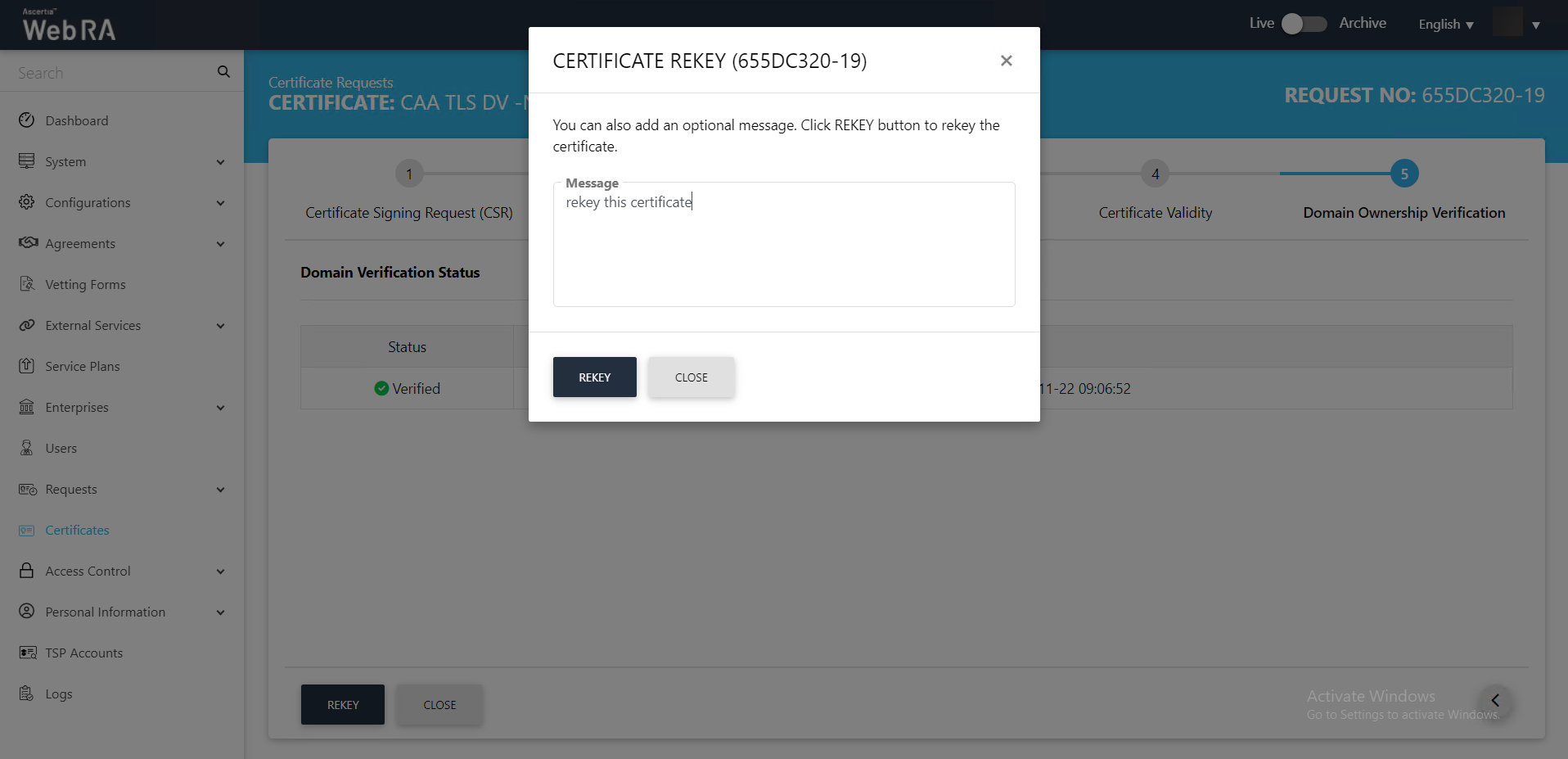
Task: Click the Vetting Forms document icon
Action: pos(27,284)
